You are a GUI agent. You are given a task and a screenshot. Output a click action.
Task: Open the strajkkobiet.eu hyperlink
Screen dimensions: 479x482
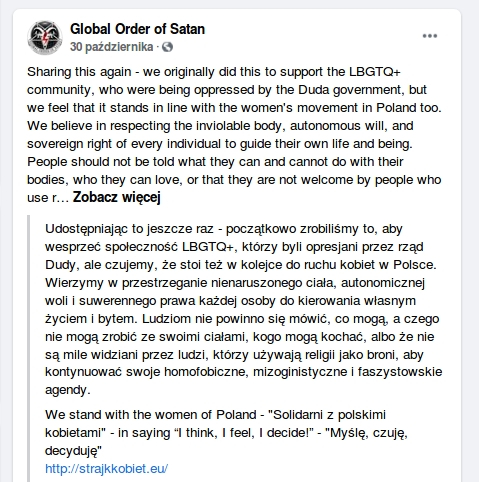click(x=106, y=469)
